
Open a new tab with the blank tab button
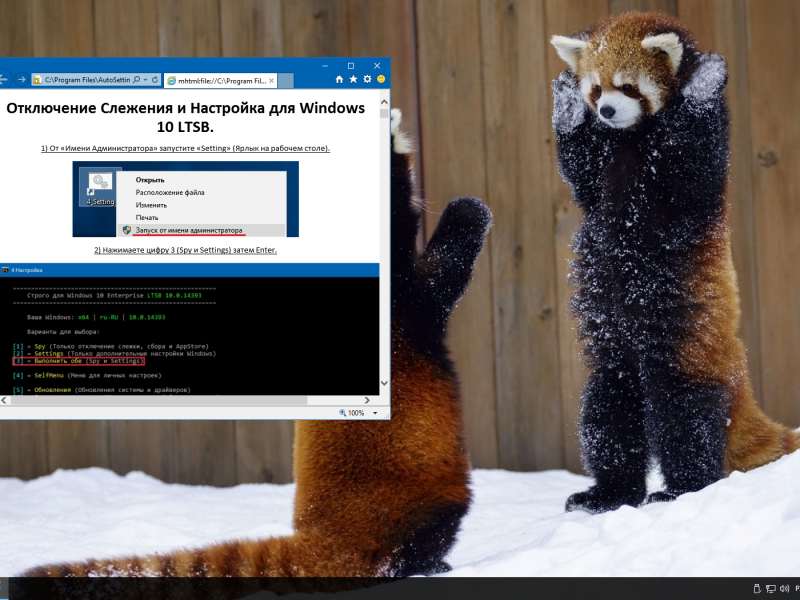(286, 81)
